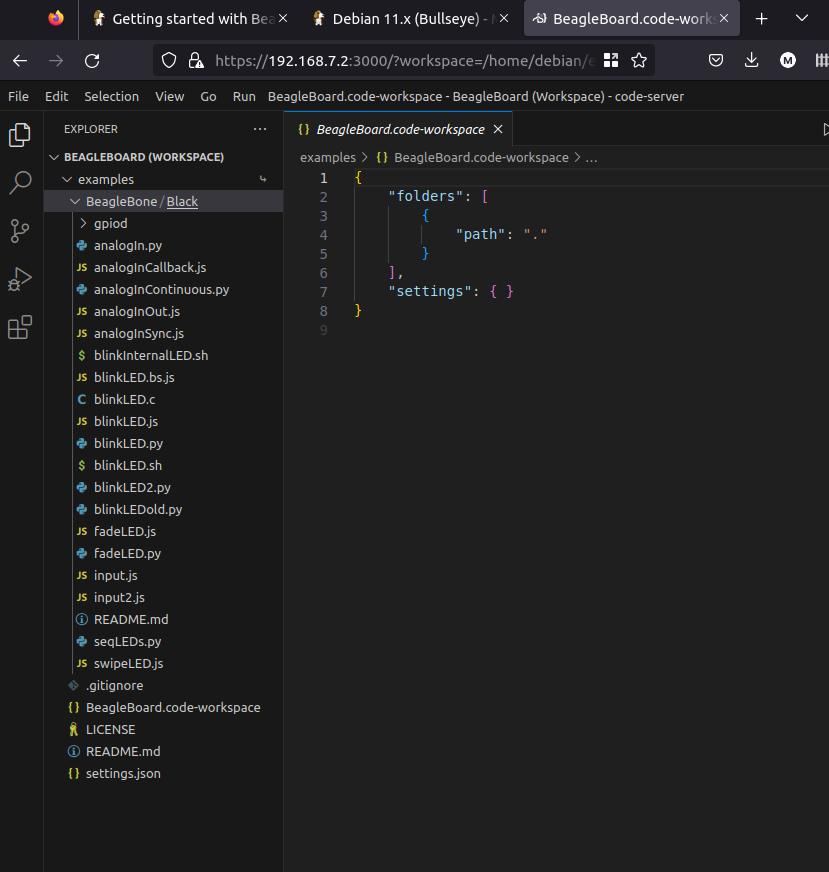
Task: Click the QR grid icon in address bar
Action: tap(611, 60)
